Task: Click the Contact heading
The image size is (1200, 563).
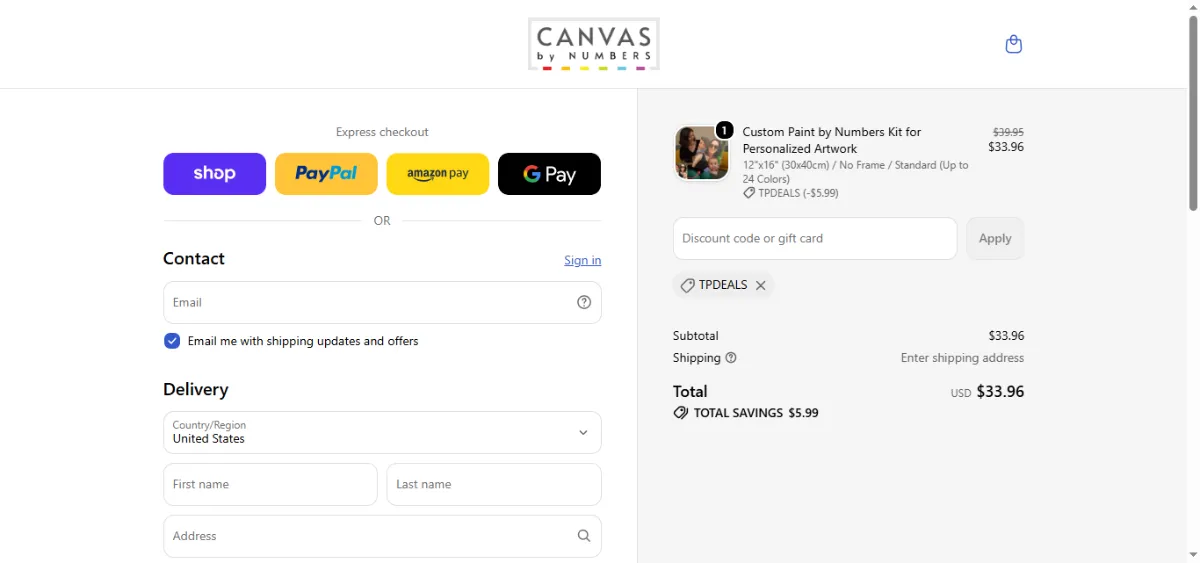Action: (194, 258)
